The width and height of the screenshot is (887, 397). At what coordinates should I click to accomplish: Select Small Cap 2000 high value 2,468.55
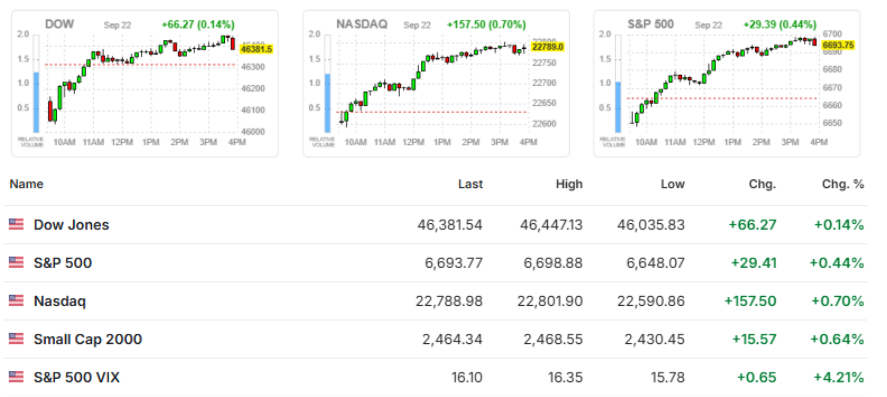pos(553,339)
